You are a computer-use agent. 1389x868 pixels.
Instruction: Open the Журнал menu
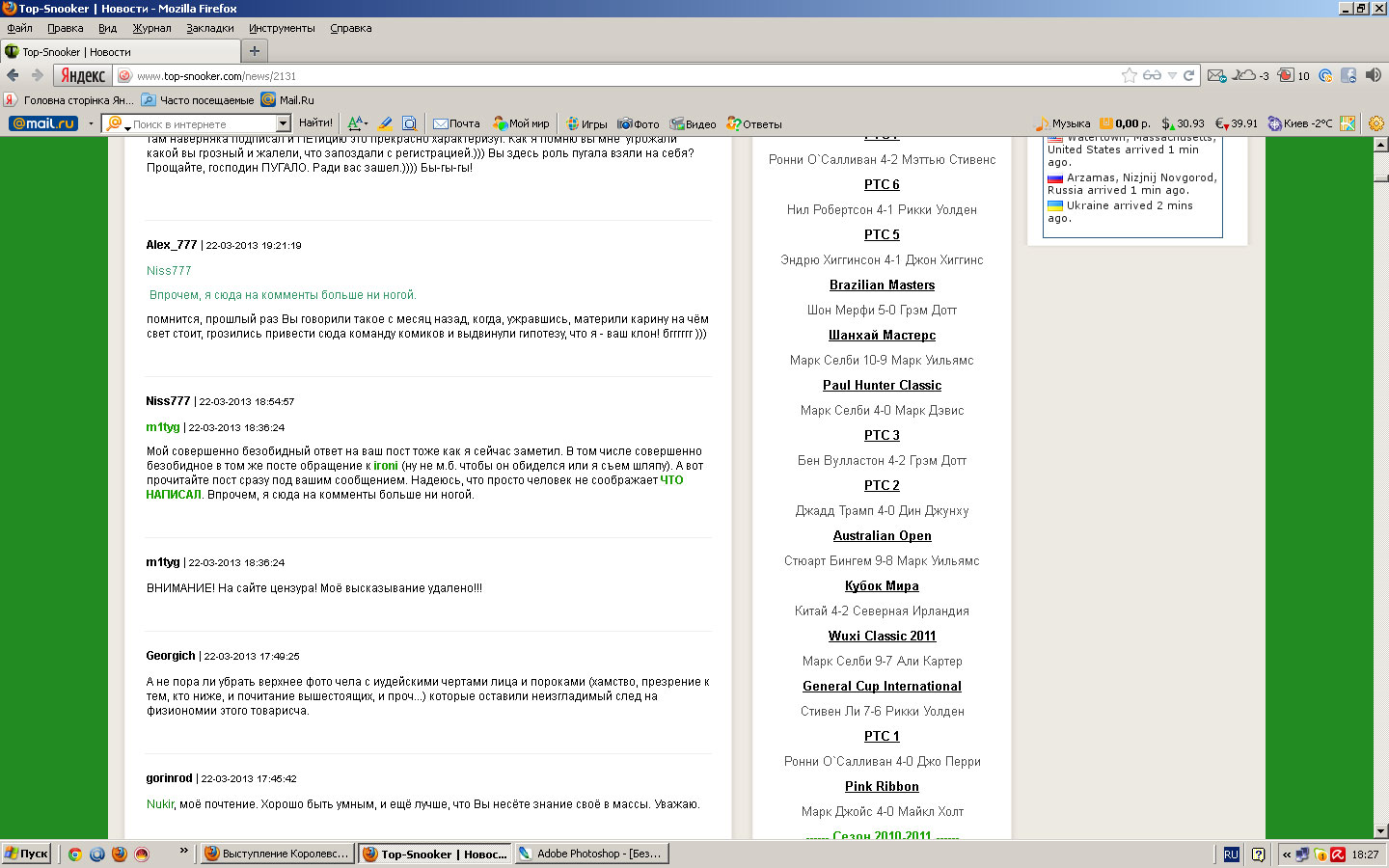pos(151,28)
